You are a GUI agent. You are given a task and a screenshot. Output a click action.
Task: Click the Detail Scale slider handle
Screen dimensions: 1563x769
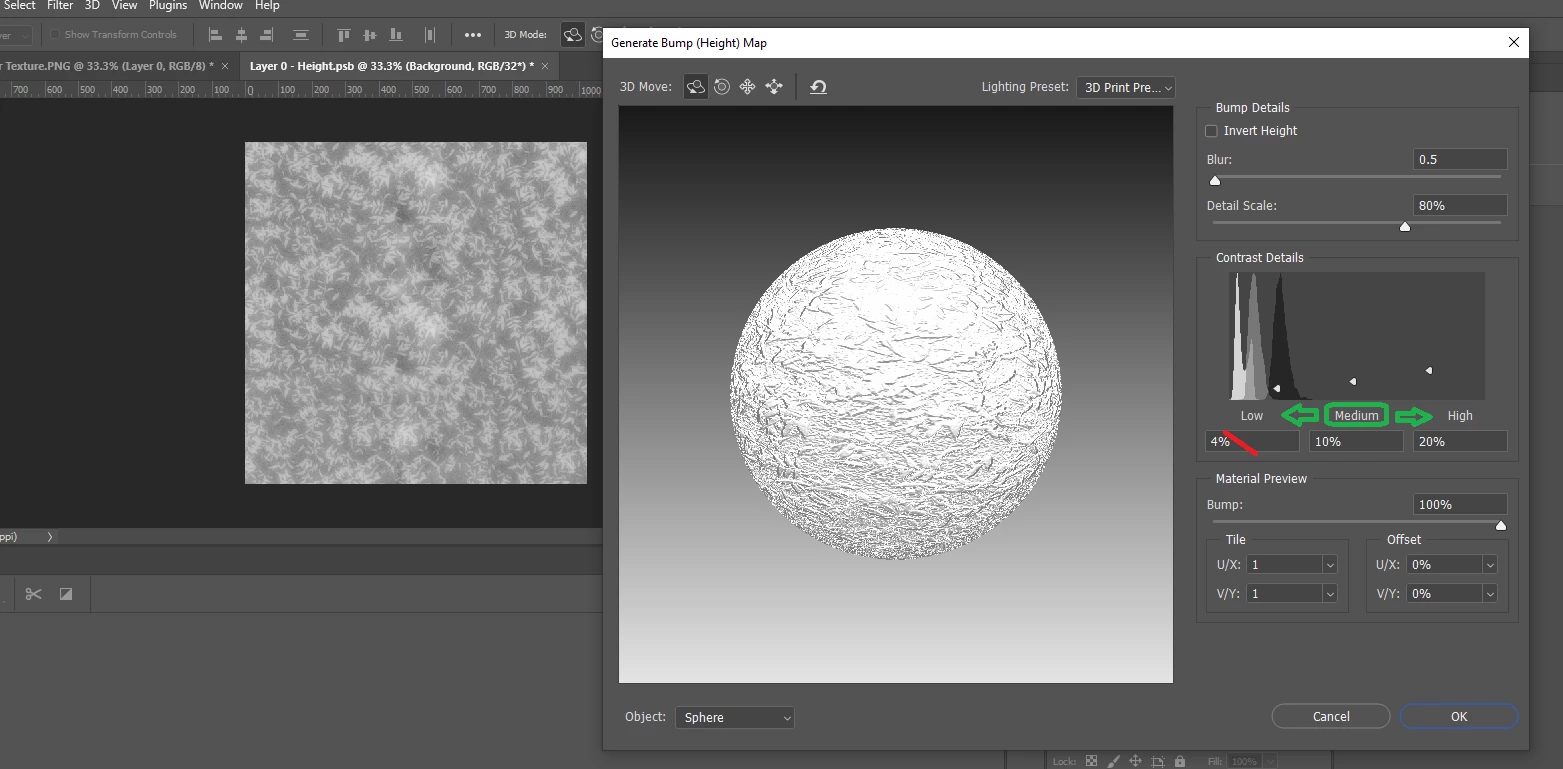[1404, 227]
